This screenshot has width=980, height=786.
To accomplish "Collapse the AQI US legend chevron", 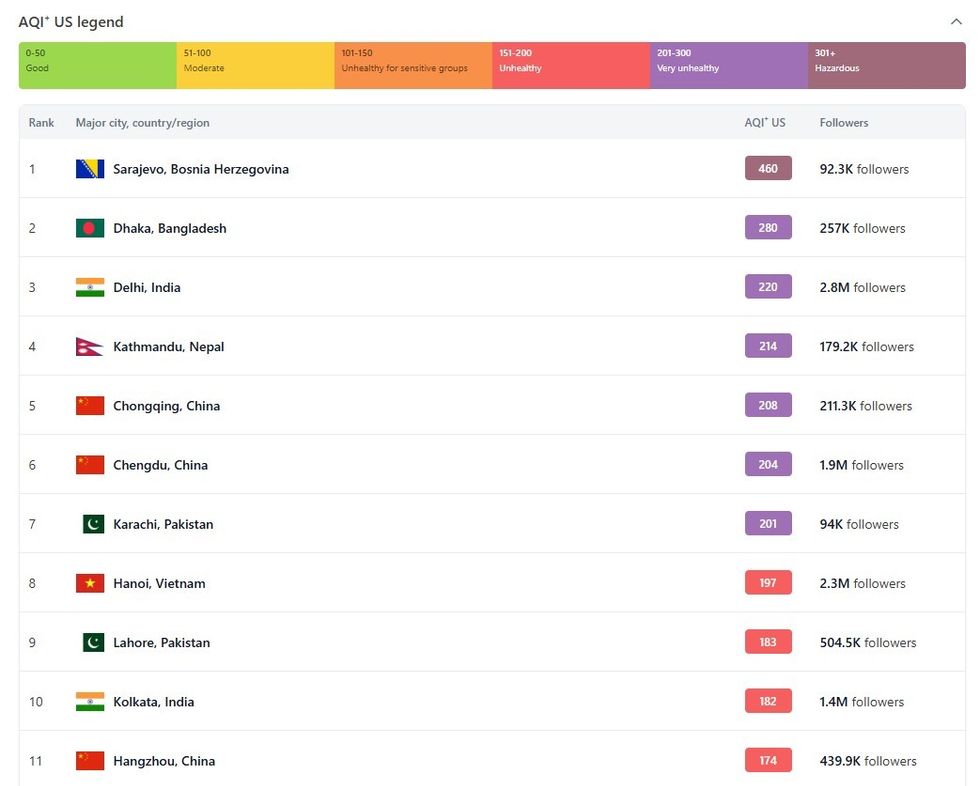I will pos(955,21).
